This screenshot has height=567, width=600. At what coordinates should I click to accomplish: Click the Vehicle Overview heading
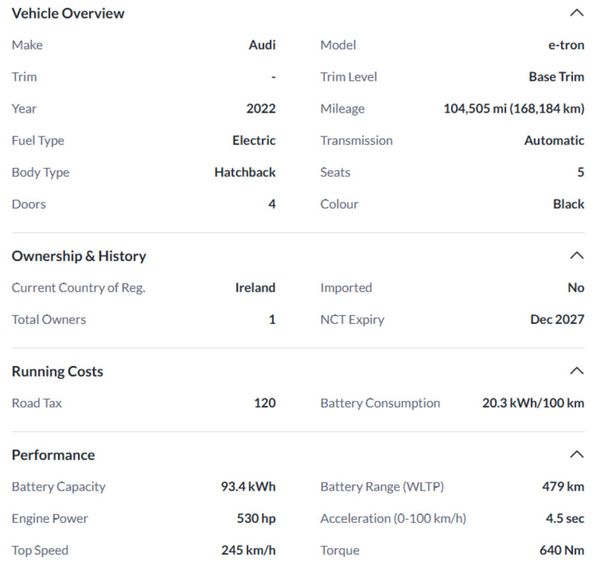pos(68,13)
